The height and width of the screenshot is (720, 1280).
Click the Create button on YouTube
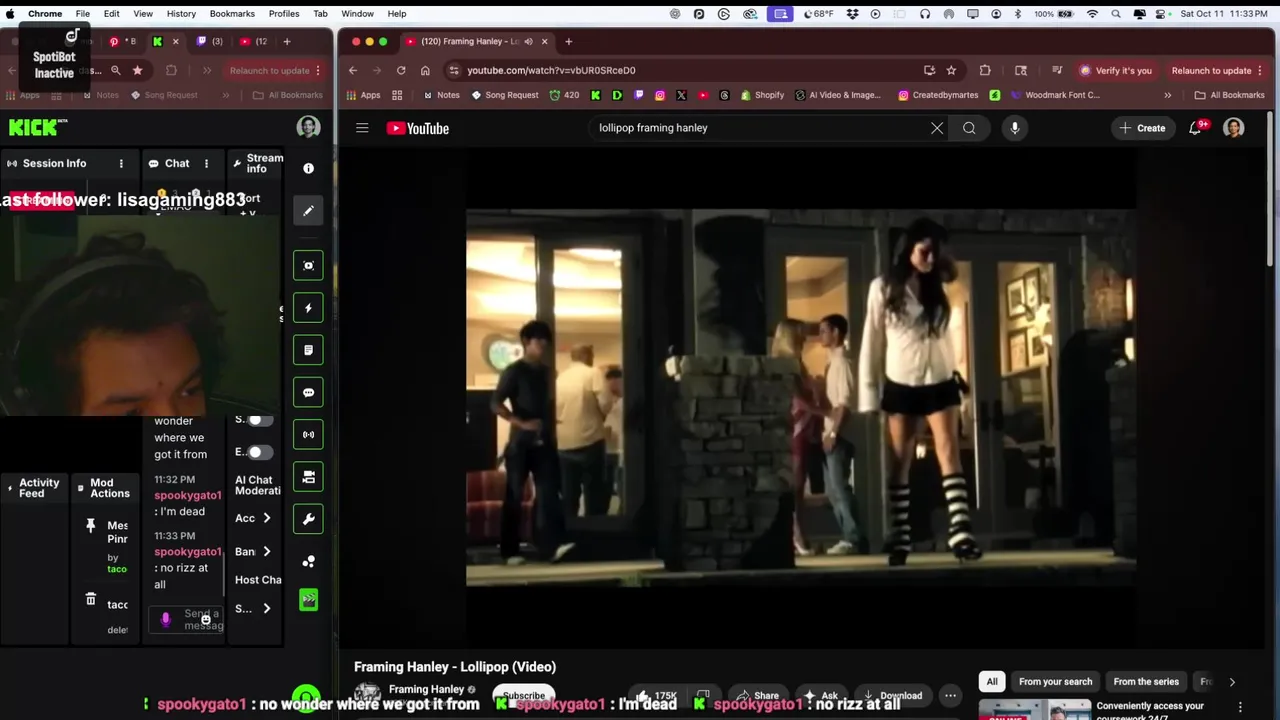[x=1142, y=128]
